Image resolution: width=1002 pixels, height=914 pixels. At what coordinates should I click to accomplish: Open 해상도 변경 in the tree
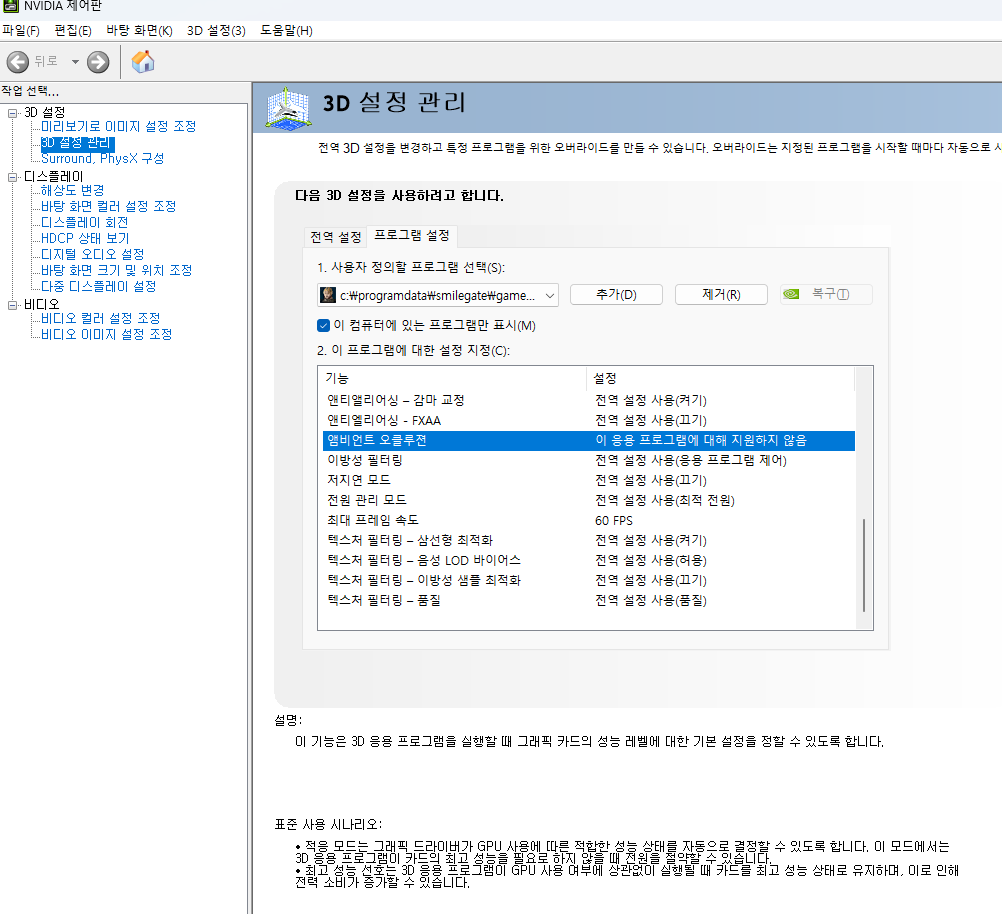[72, 190]
